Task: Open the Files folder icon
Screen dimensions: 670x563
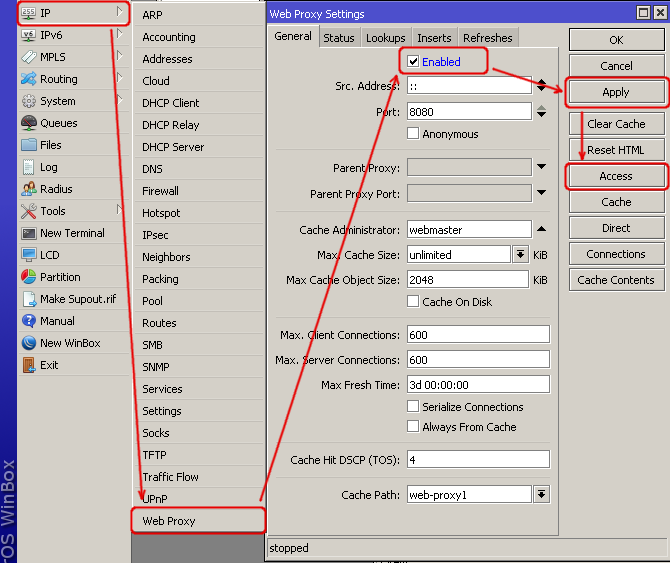Action: pyautogui.click(x=29, y=145)
